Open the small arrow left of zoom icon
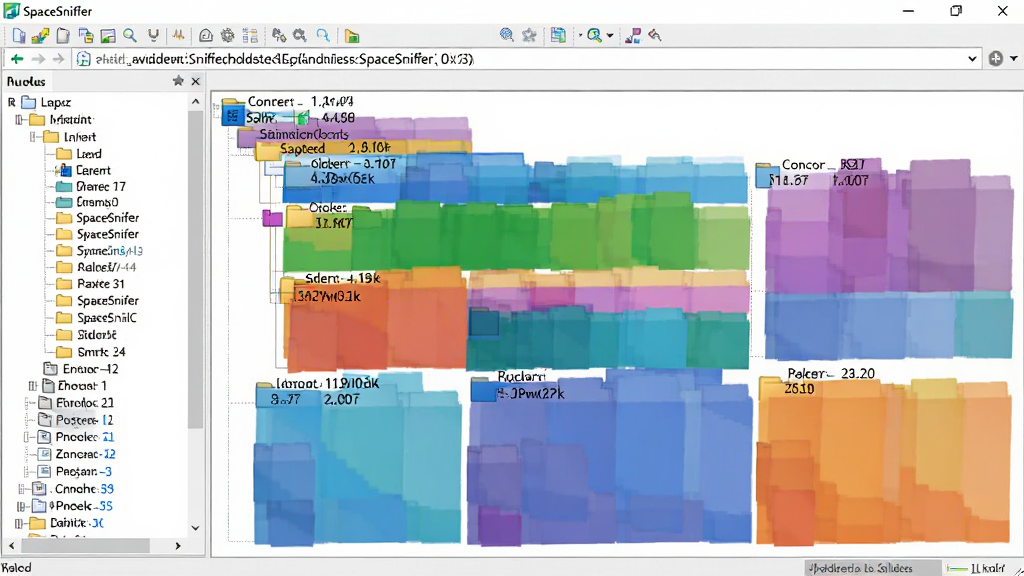Viewport: 1024px width, 576px height. pyautogui.click(x=580, y=35)
